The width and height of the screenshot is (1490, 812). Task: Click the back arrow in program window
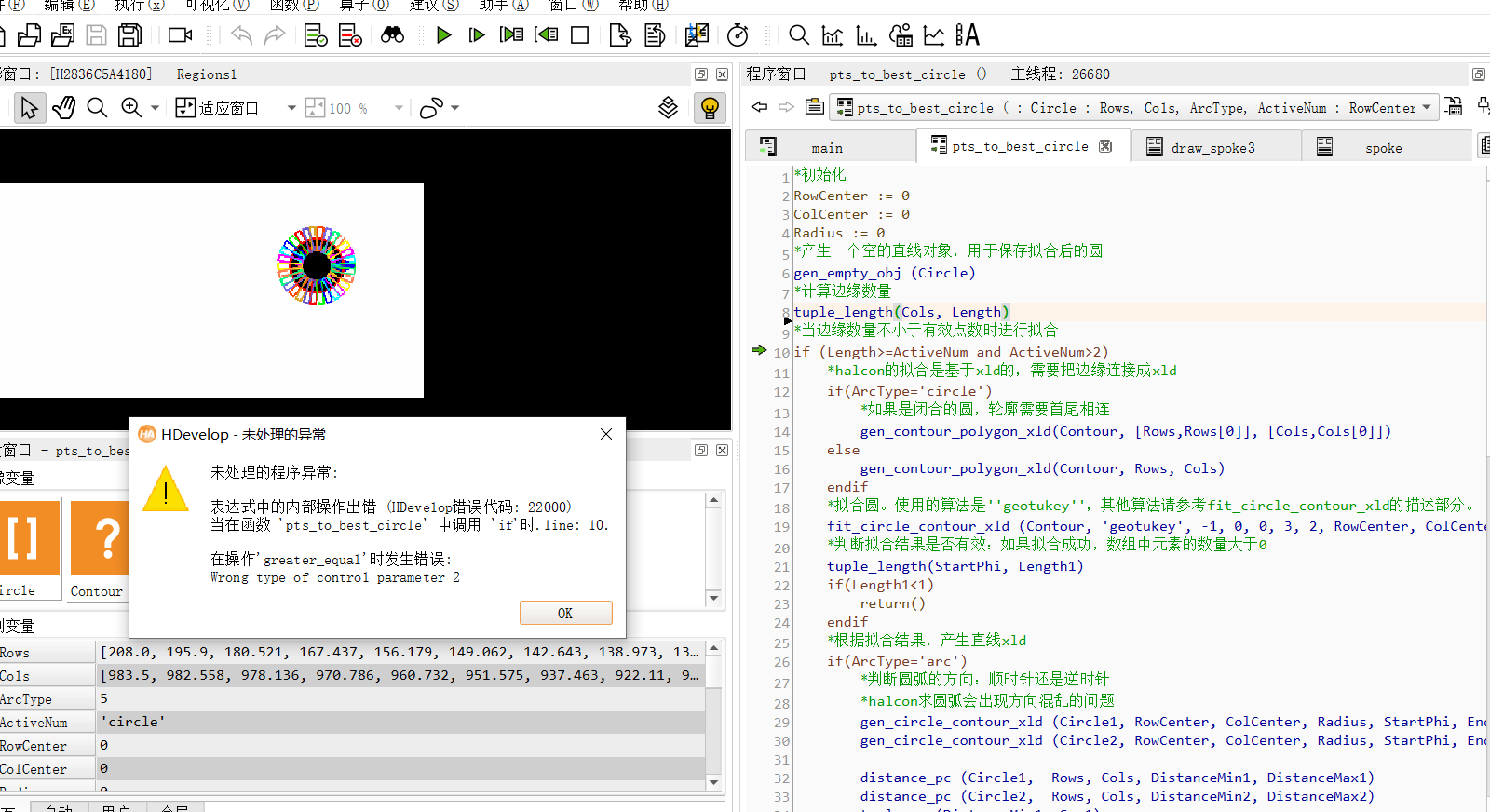[x=760, y=107]
